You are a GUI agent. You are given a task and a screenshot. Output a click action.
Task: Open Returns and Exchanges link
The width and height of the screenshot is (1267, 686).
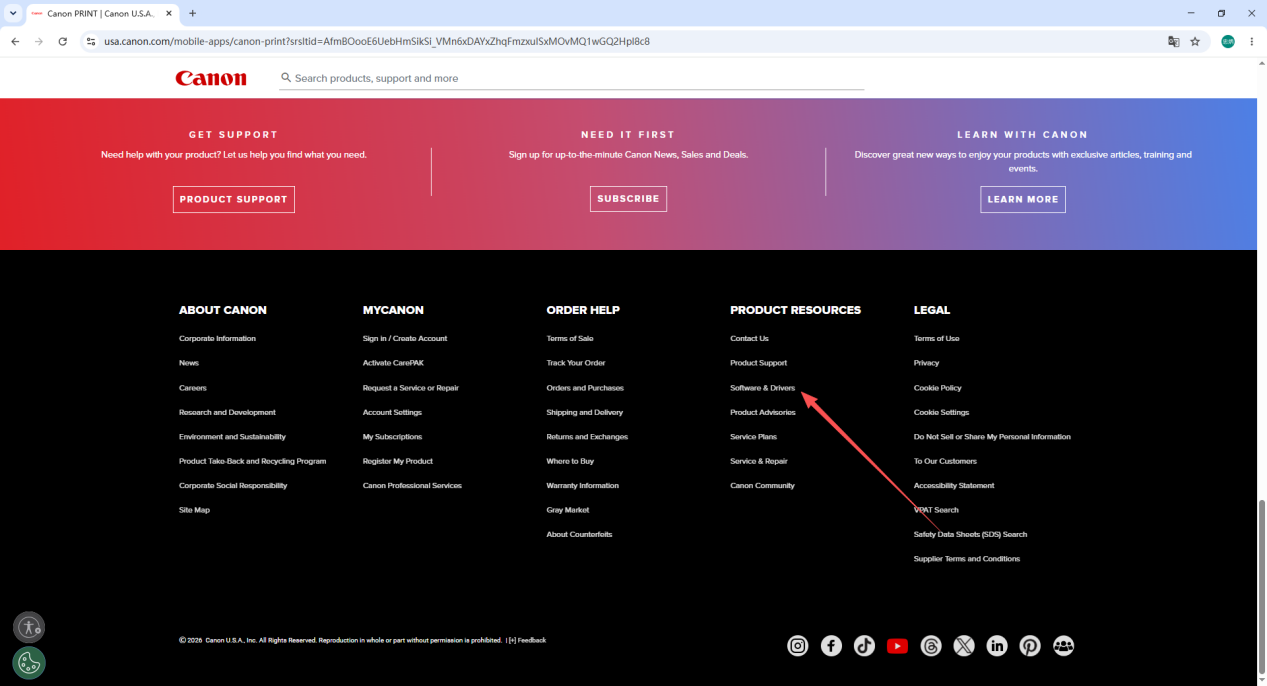coord(587,437)
